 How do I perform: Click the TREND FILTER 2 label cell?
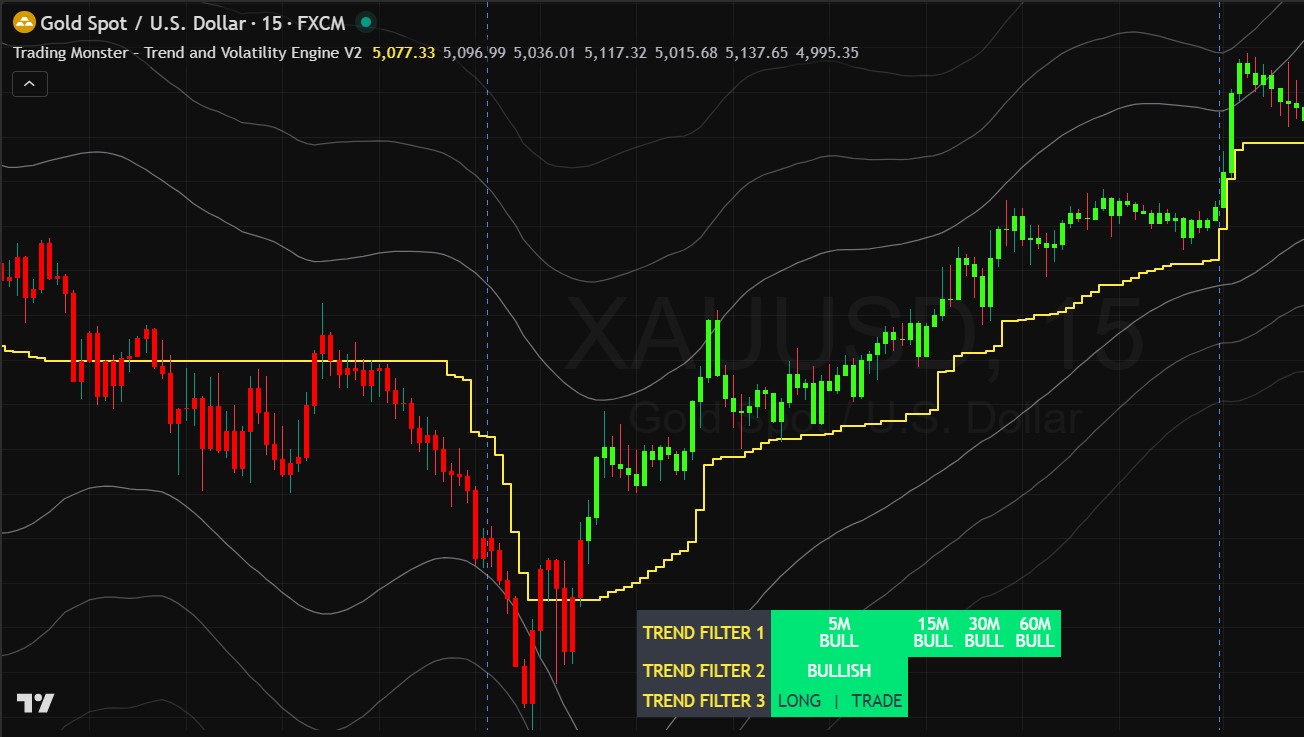click(x=704, y=671)
